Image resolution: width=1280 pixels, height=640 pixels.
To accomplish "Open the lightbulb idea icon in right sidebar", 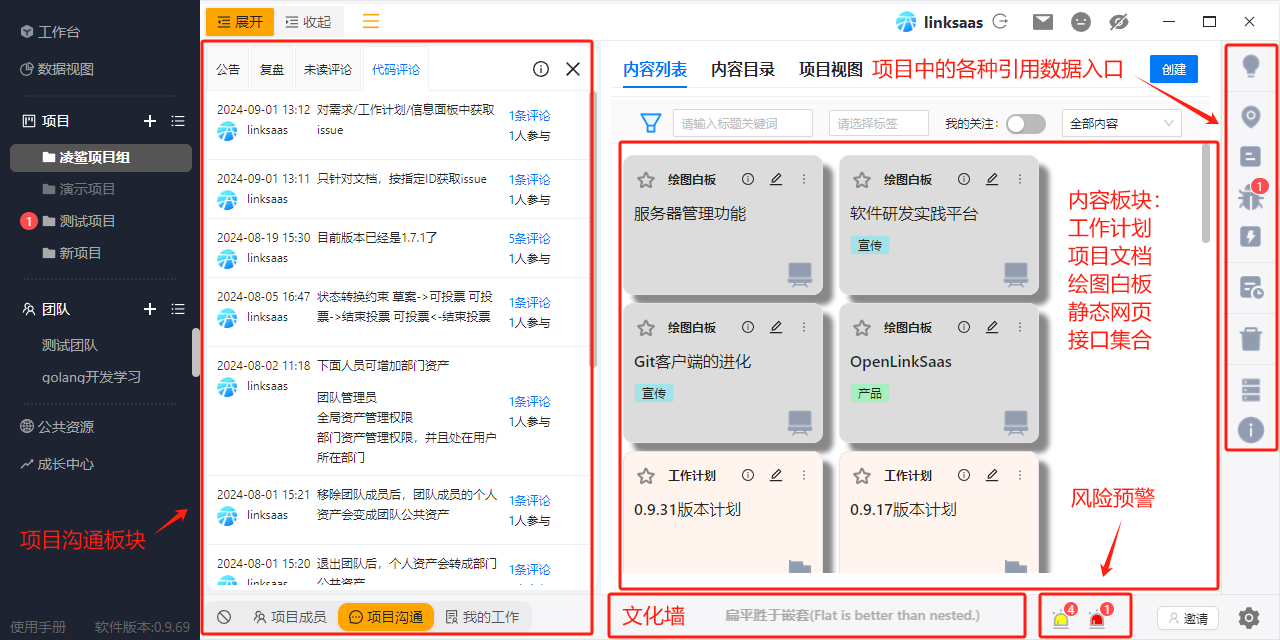I will [1250, 67].
